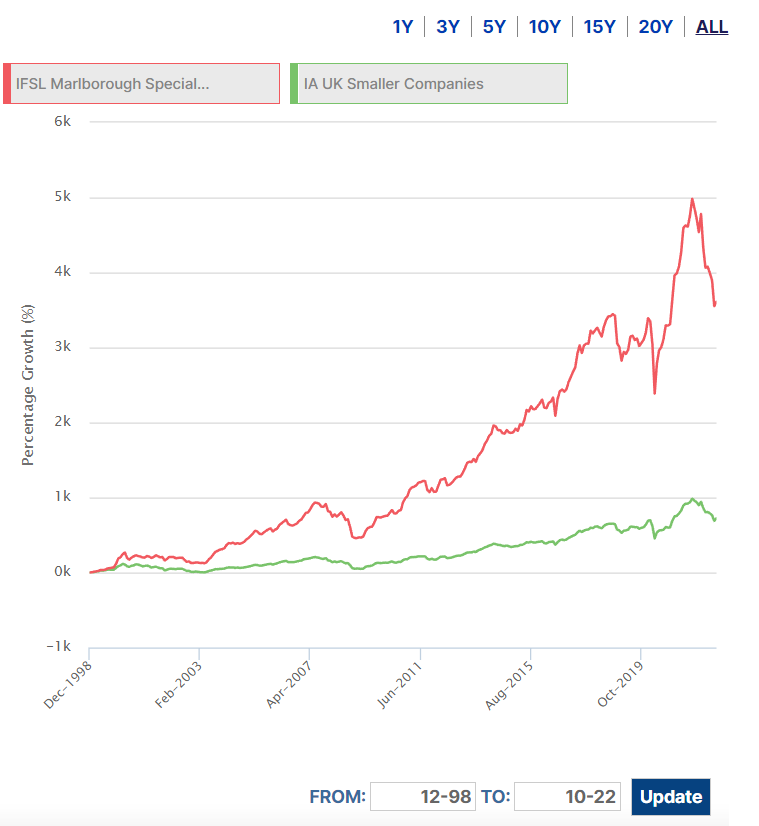This screenshot has height=826, width=759.
Task: Click the red line's sharp dip near 2.4k
Action: point(655,392)
